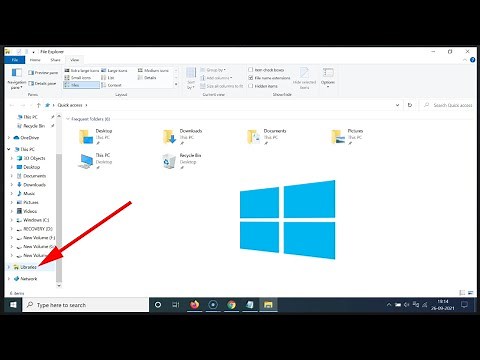Open Documents folder tile
Viewport: 480px width, 360px height.
[267, 137]
